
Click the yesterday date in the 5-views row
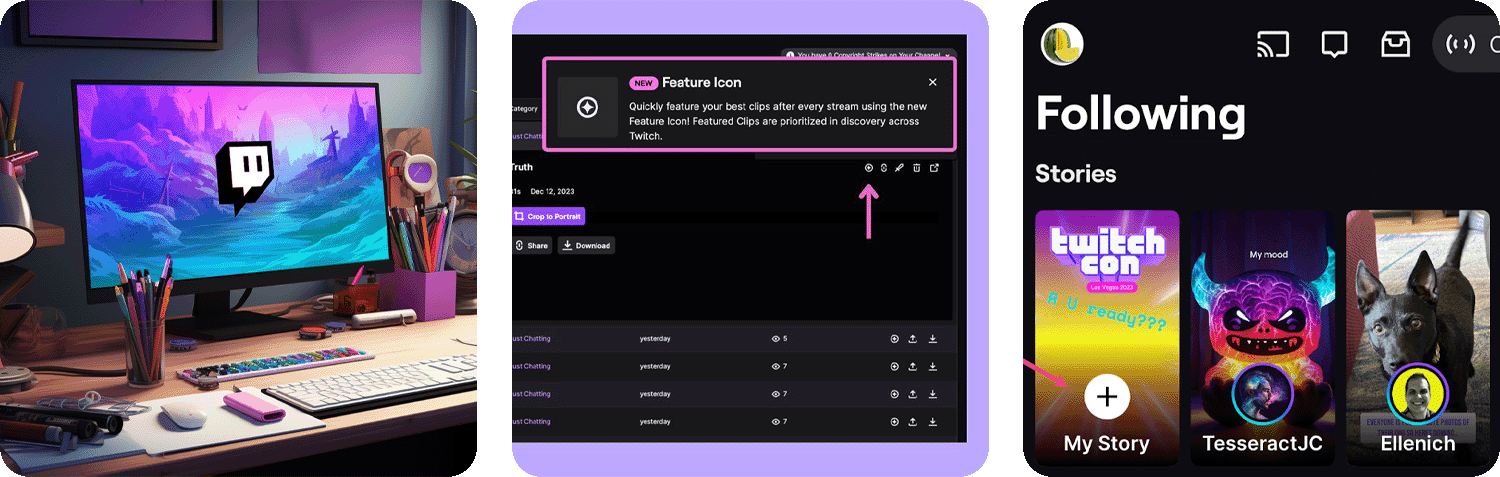point(655,339)
